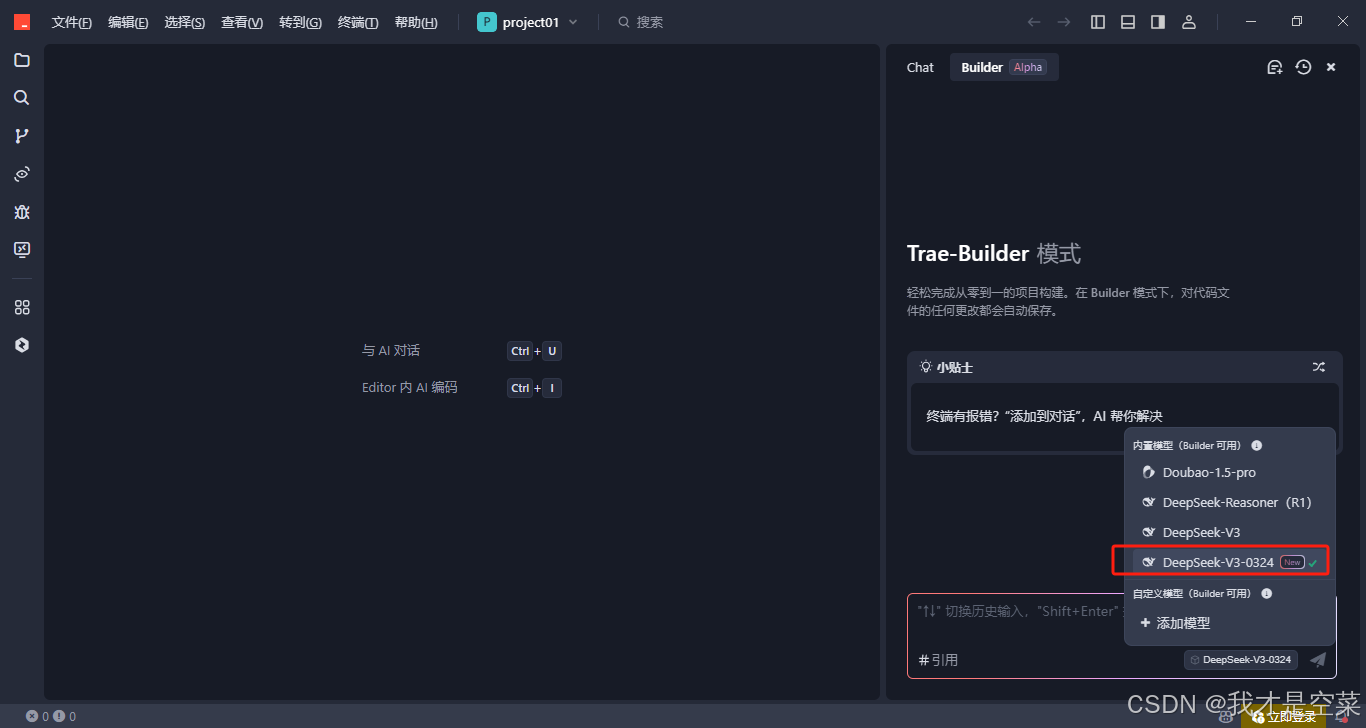Go forward with the right arrow
1366x728 pixels.
[x=1064, y=22]
